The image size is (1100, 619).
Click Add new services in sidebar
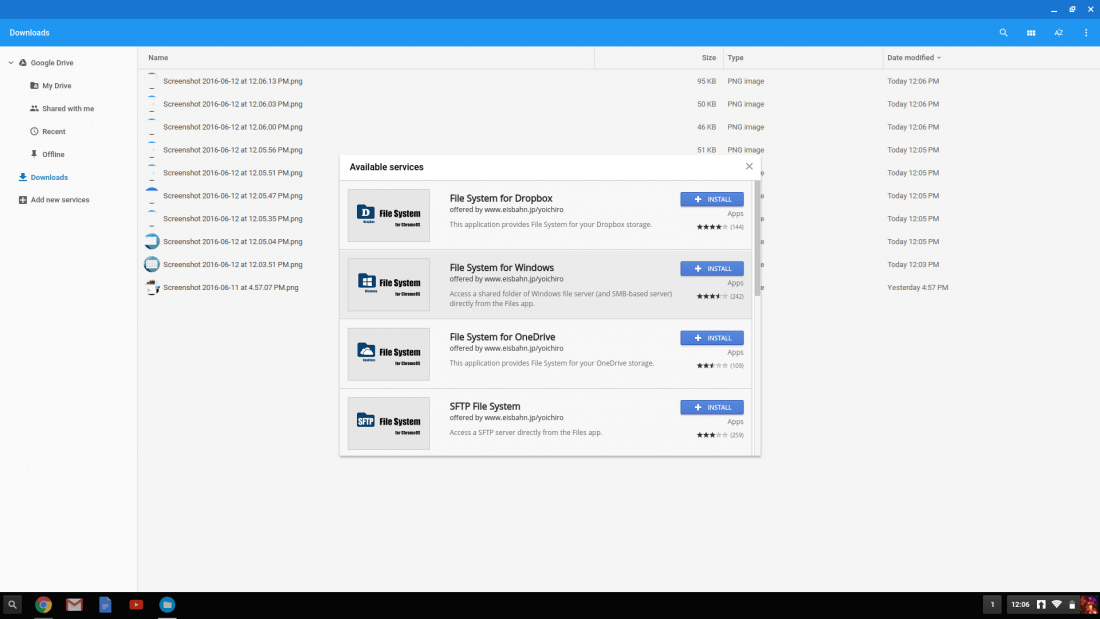[60, 200]
